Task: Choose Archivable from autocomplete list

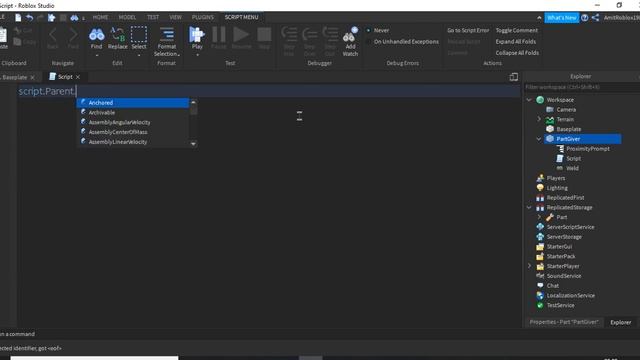Action: coord(133,113)
